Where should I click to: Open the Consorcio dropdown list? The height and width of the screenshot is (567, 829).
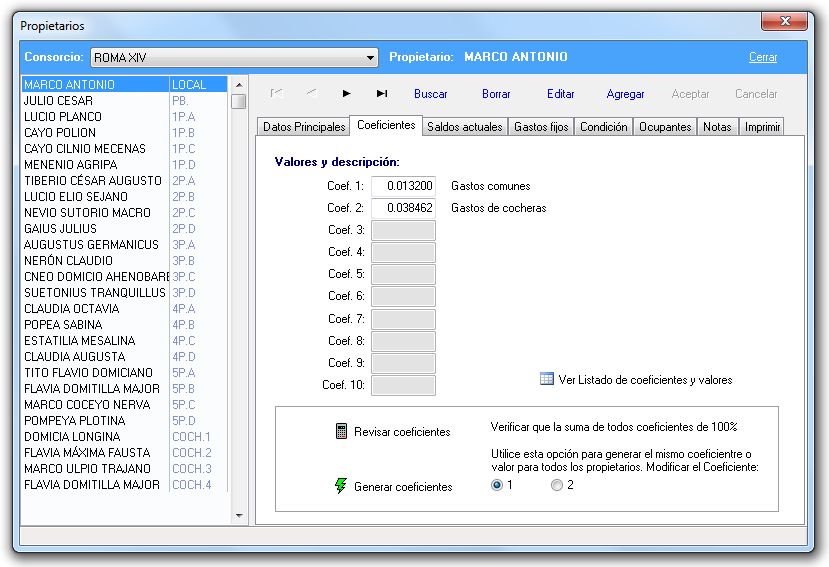click(x=371, y=58)
